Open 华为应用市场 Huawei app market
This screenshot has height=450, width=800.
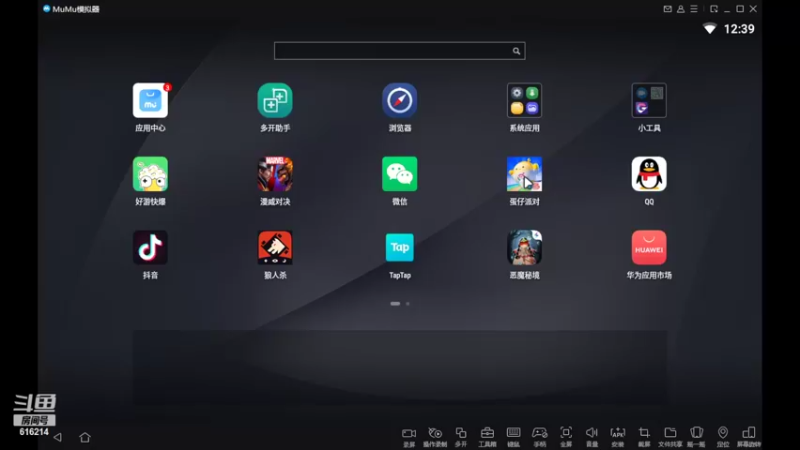649,247
